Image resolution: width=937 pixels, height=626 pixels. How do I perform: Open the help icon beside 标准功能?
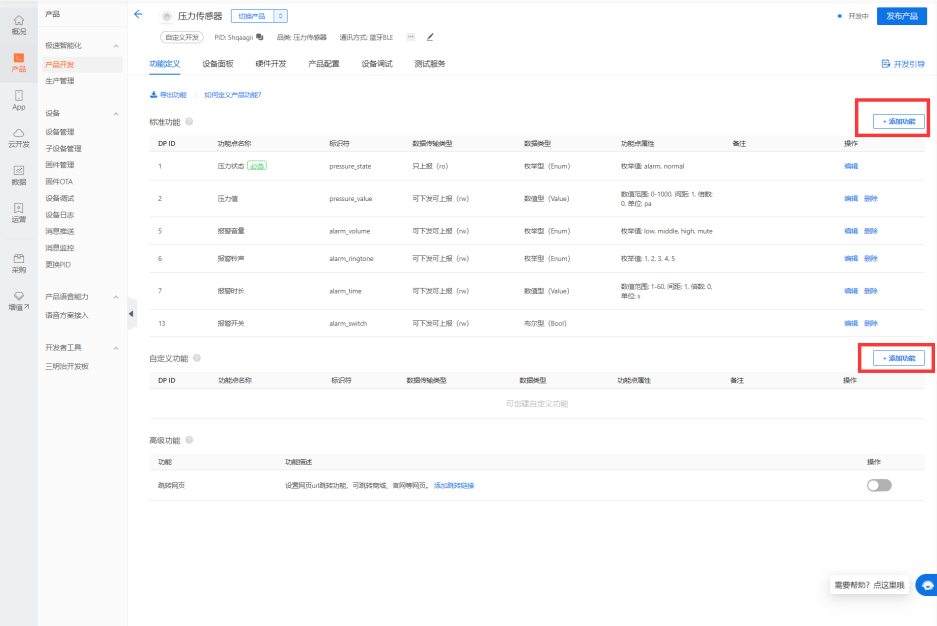(189, 121)
